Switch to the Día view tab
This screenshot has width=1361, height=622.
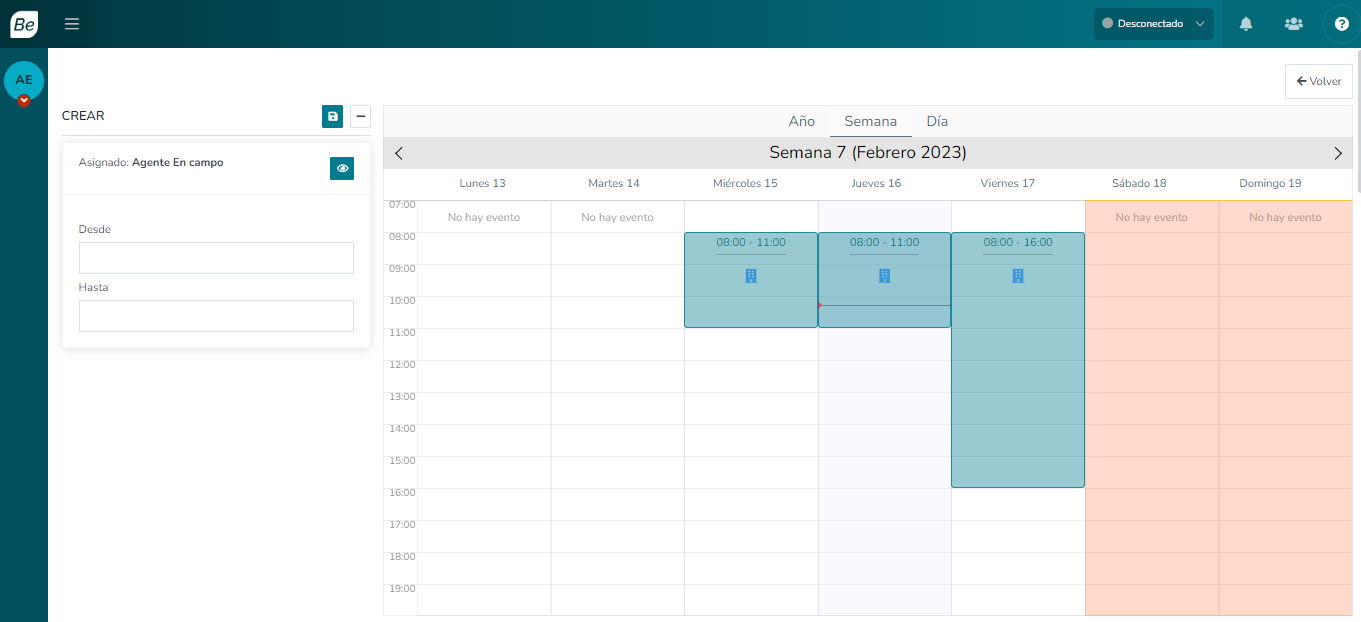937,121
